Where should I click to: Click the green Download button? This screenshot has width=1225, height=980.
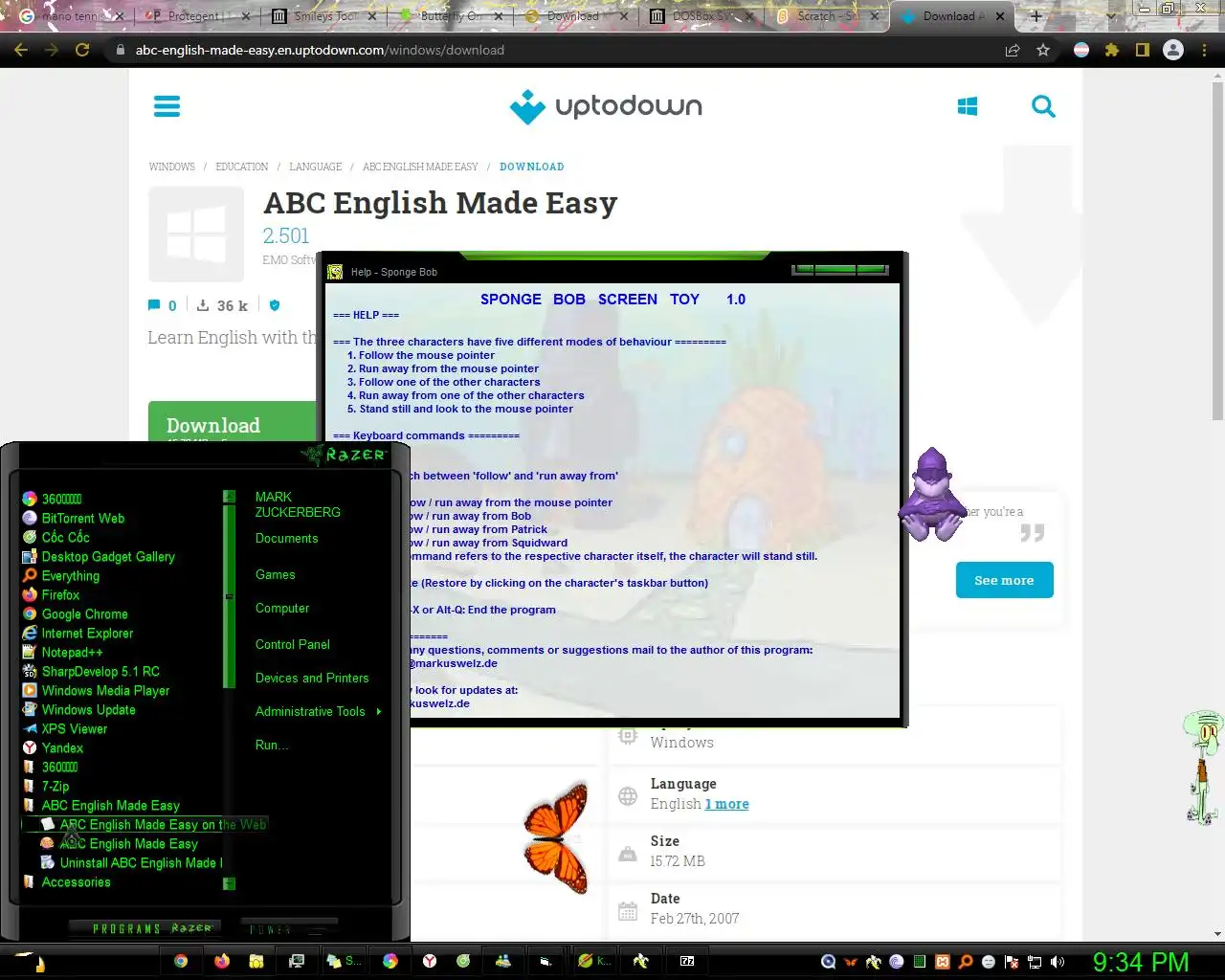coord(233,424)
